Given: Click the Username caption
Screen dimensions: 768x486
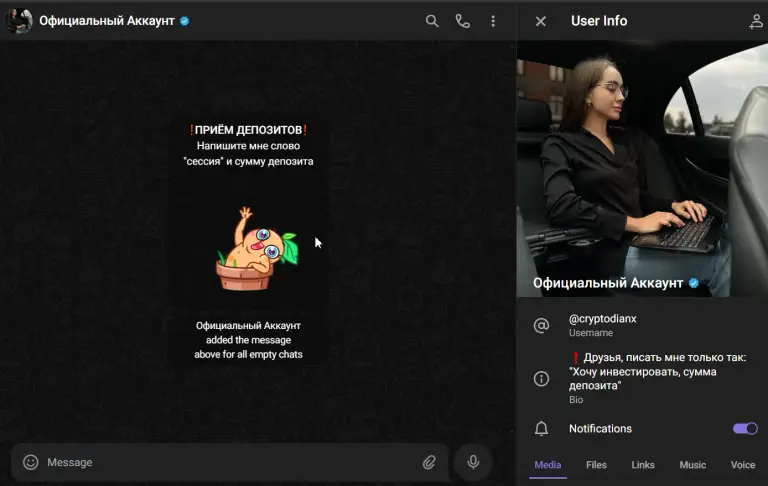Looking at the screenshot, I should tap(591, 333).
